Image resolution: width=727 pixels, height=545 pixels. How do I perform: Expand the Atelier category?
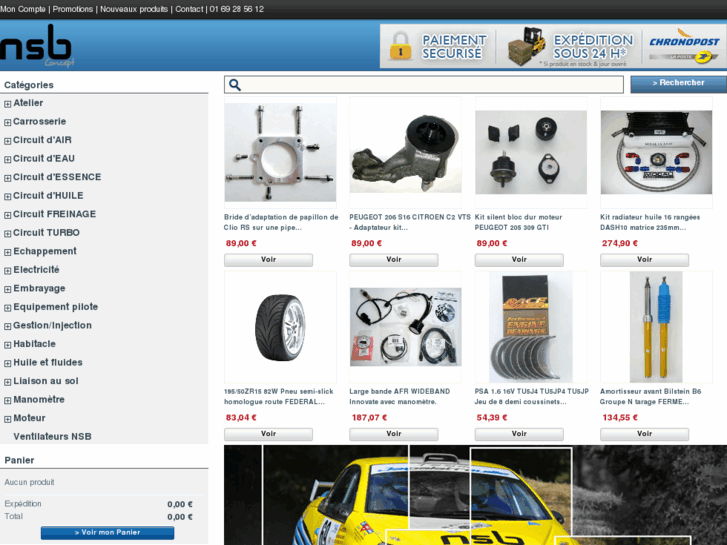coord(7,104)
